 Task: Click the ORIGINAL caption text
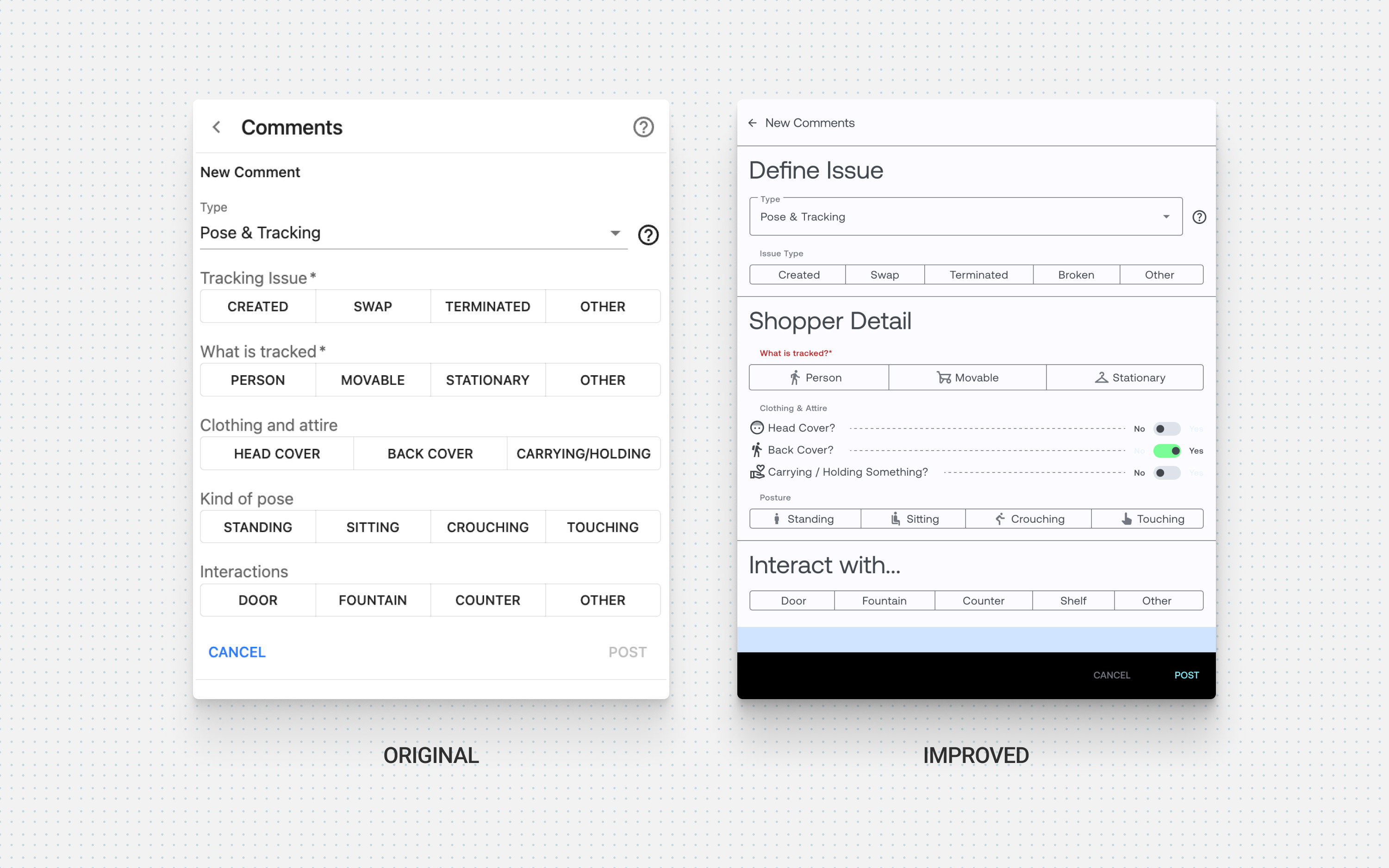click(430, 756)
